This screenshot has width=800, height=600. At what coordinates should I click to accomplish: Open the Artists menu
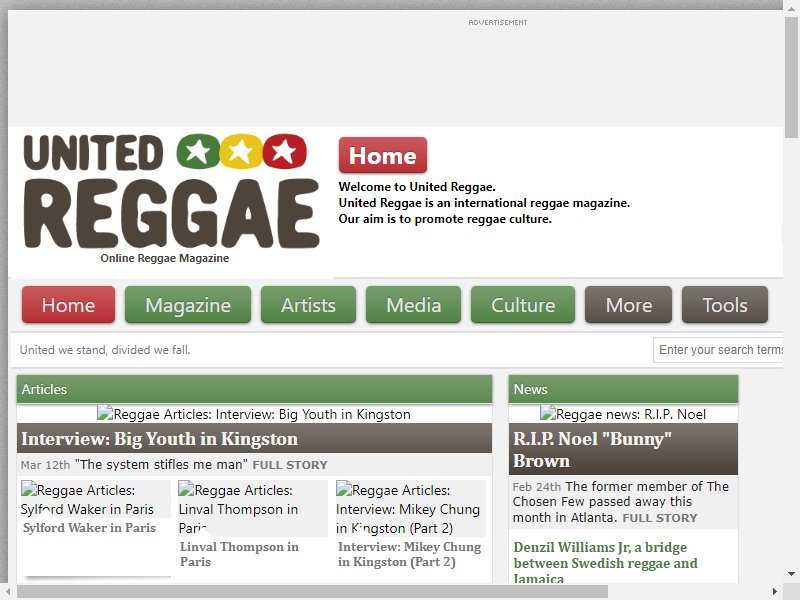(308, 305)
